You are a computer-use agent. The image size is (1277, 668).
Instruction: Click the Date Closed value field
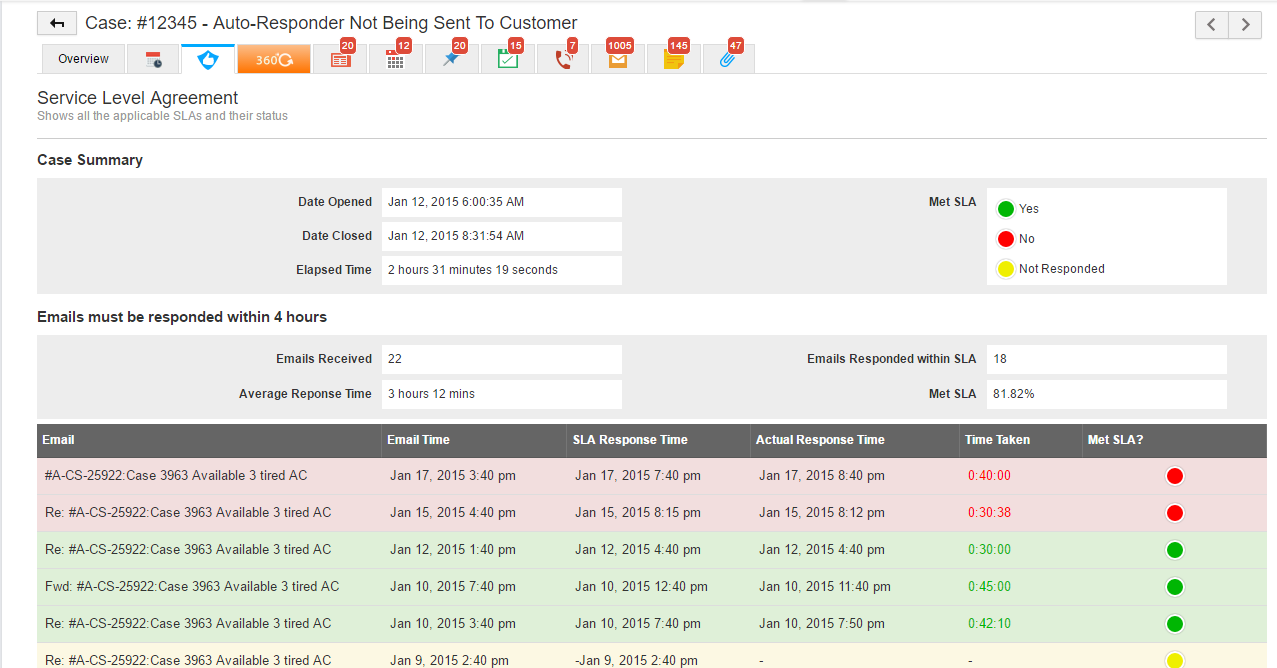[x=502, y=236]
